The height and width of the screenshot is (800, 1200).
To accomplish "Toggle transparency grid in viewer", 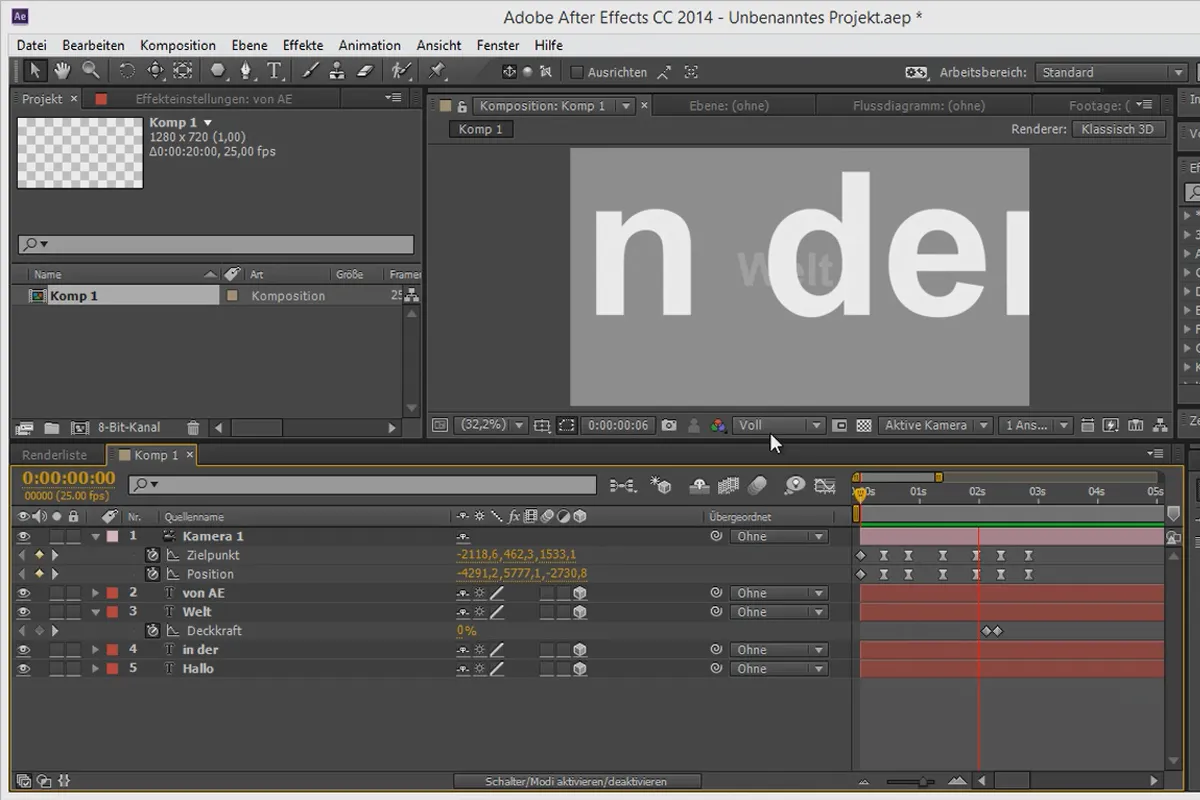I will coord(864,425).
